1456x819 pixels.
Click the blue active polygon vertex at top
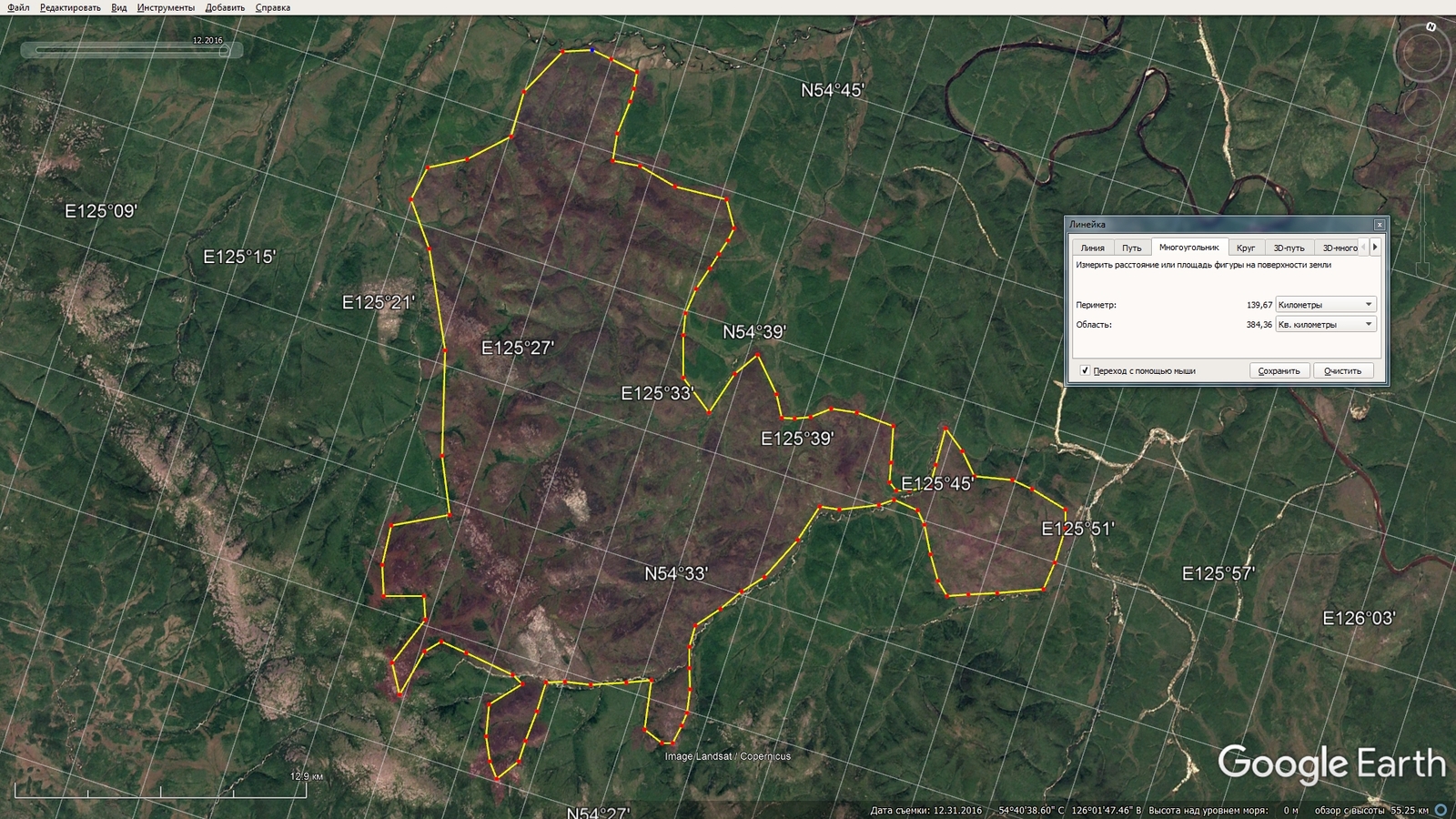click(592, 50)
